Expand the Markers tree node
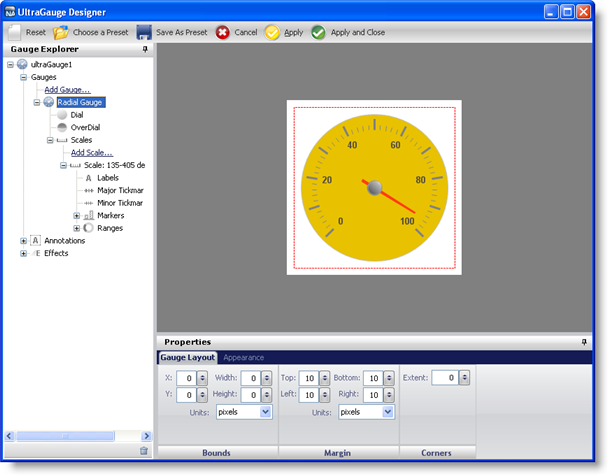Viewport: 609px width, 476px height. 77,215
